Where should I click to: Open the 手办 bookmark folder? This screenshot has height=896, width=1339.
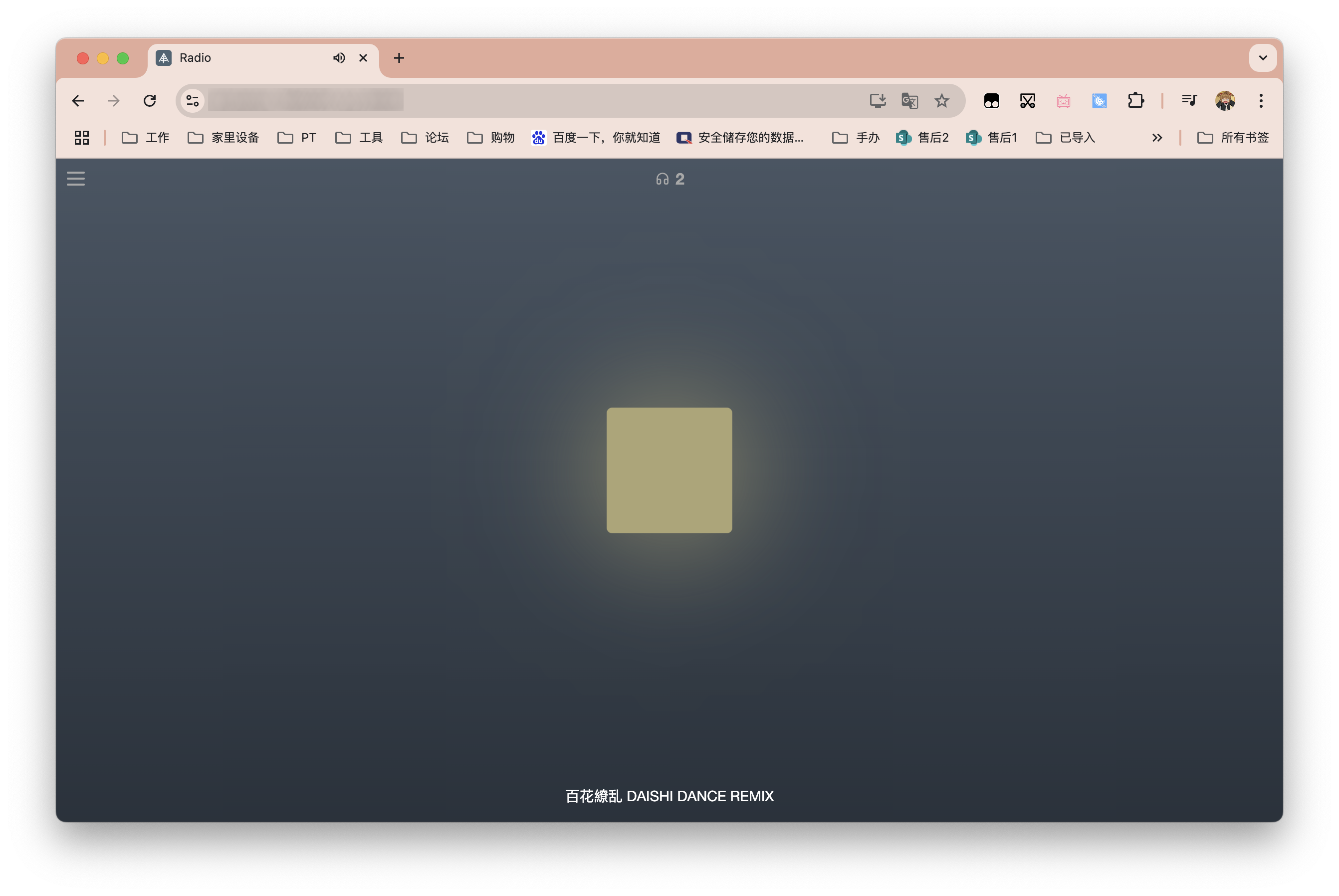pos(856,138)
